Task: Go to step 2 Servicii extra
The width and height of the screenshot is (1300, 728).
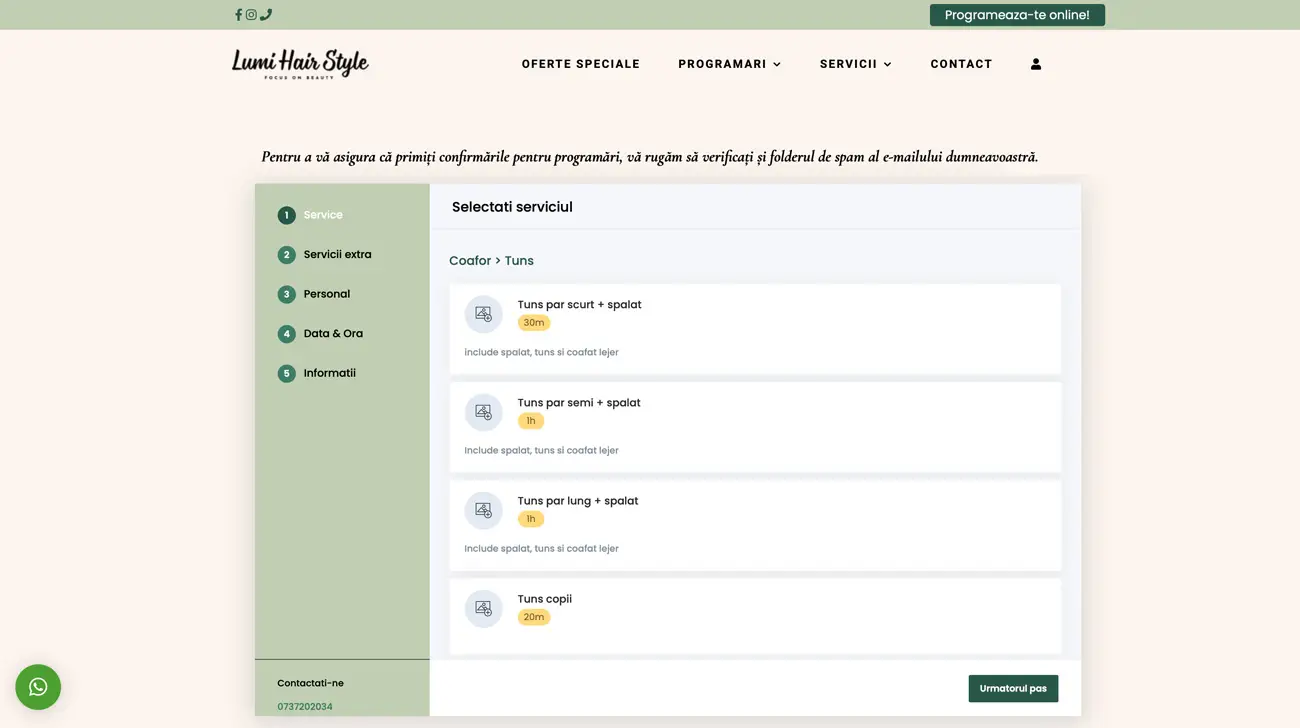Action: point(337,255)
